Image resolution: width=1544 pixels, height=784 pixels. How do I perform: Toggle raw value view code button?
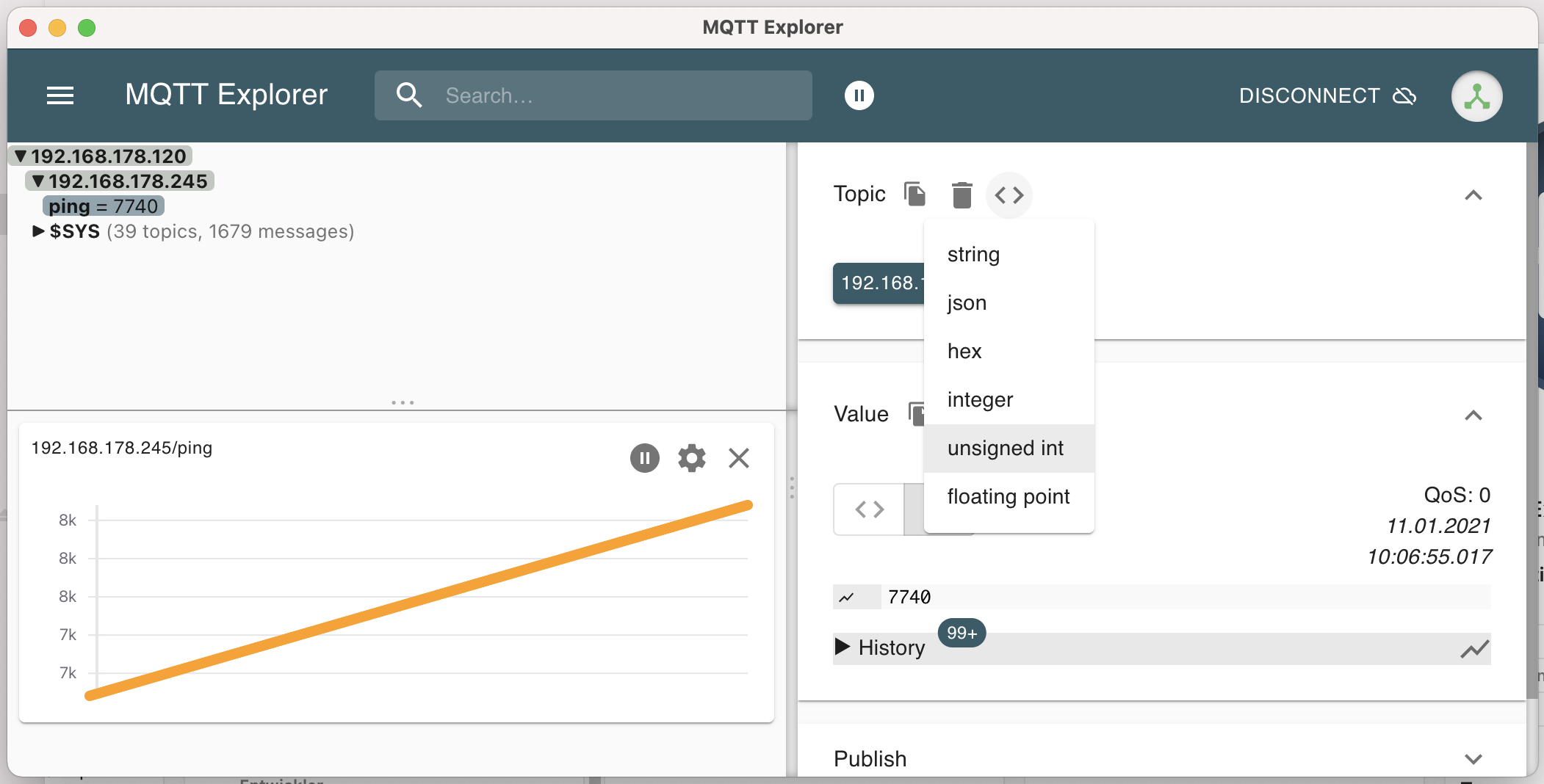click(870, 509)
